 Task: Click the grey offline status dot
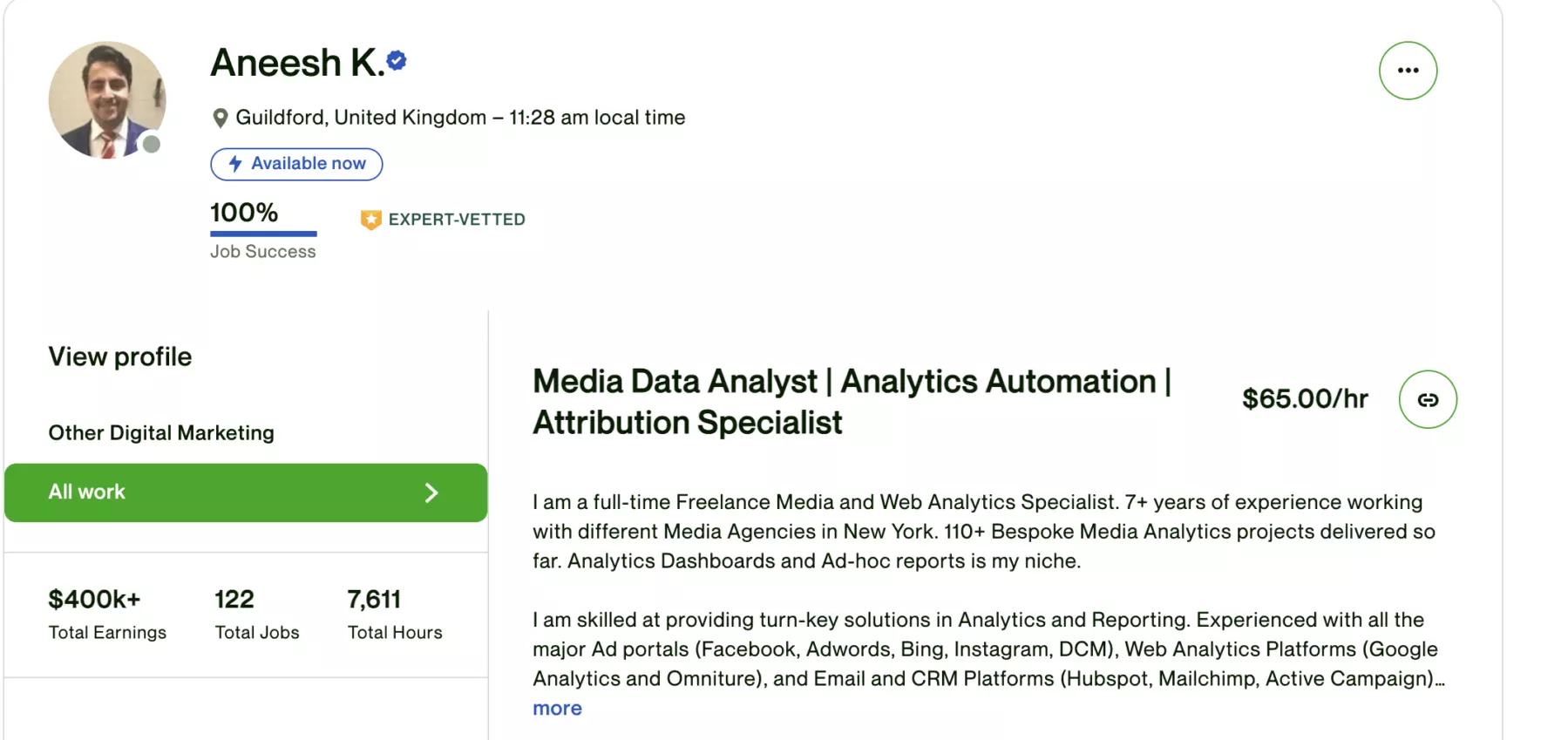152,144
